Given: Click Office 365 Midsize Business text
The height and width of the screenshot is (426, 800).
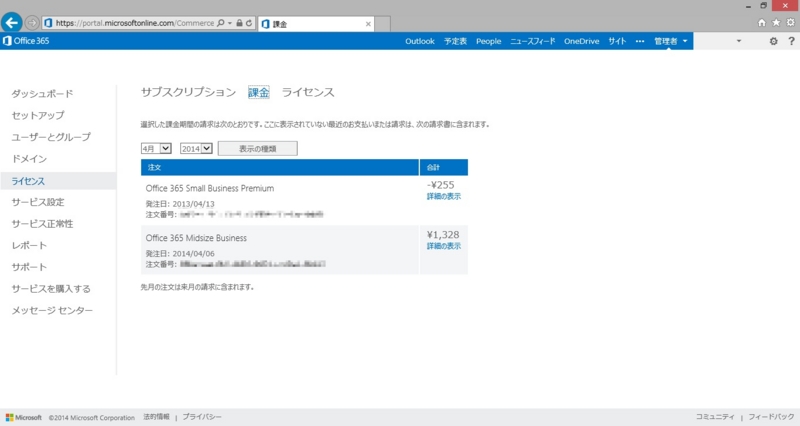Looking at the screenshot, I should (196, 238).
